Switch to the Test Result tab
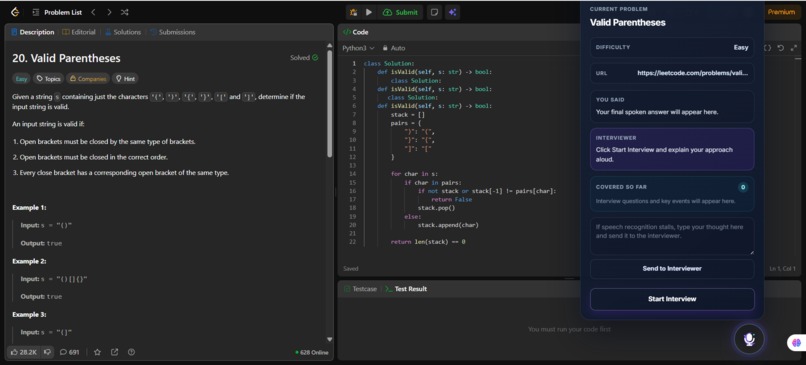This screenshot has width=806, height=365. (x=406, y=289)
